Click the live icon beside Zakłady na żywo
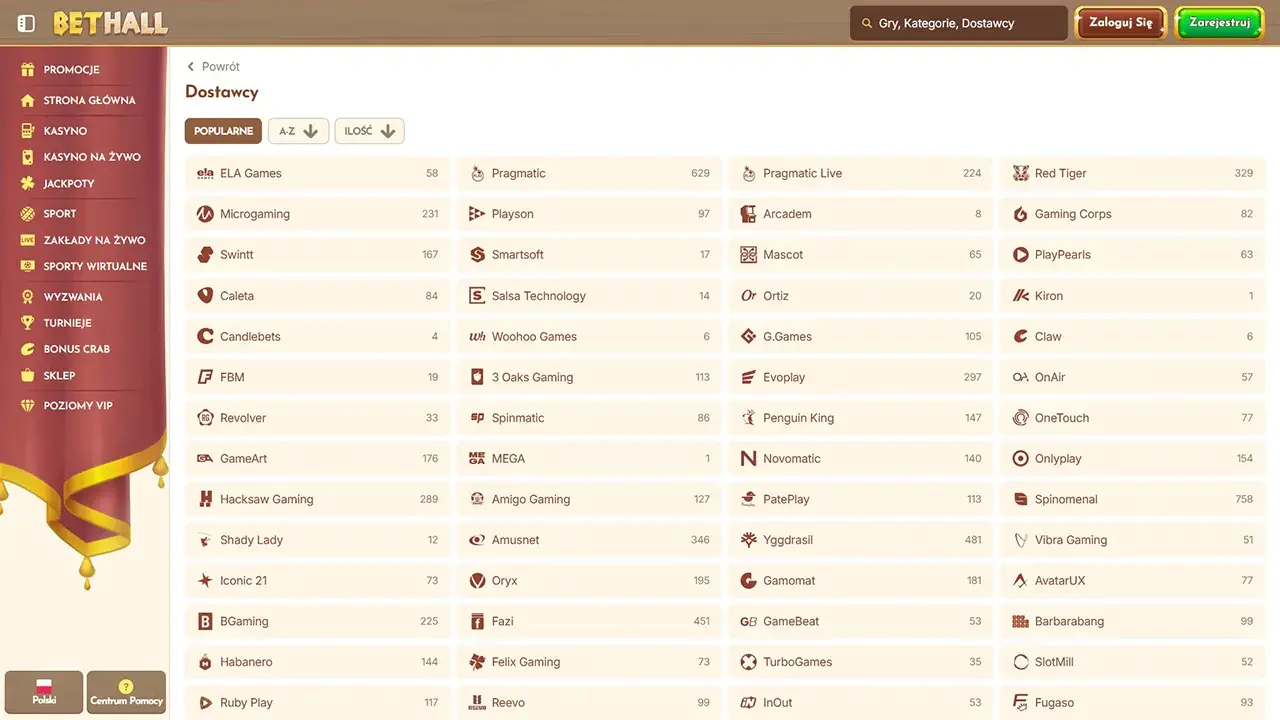Screen dimensions: 1280x720 click(27, 240)
